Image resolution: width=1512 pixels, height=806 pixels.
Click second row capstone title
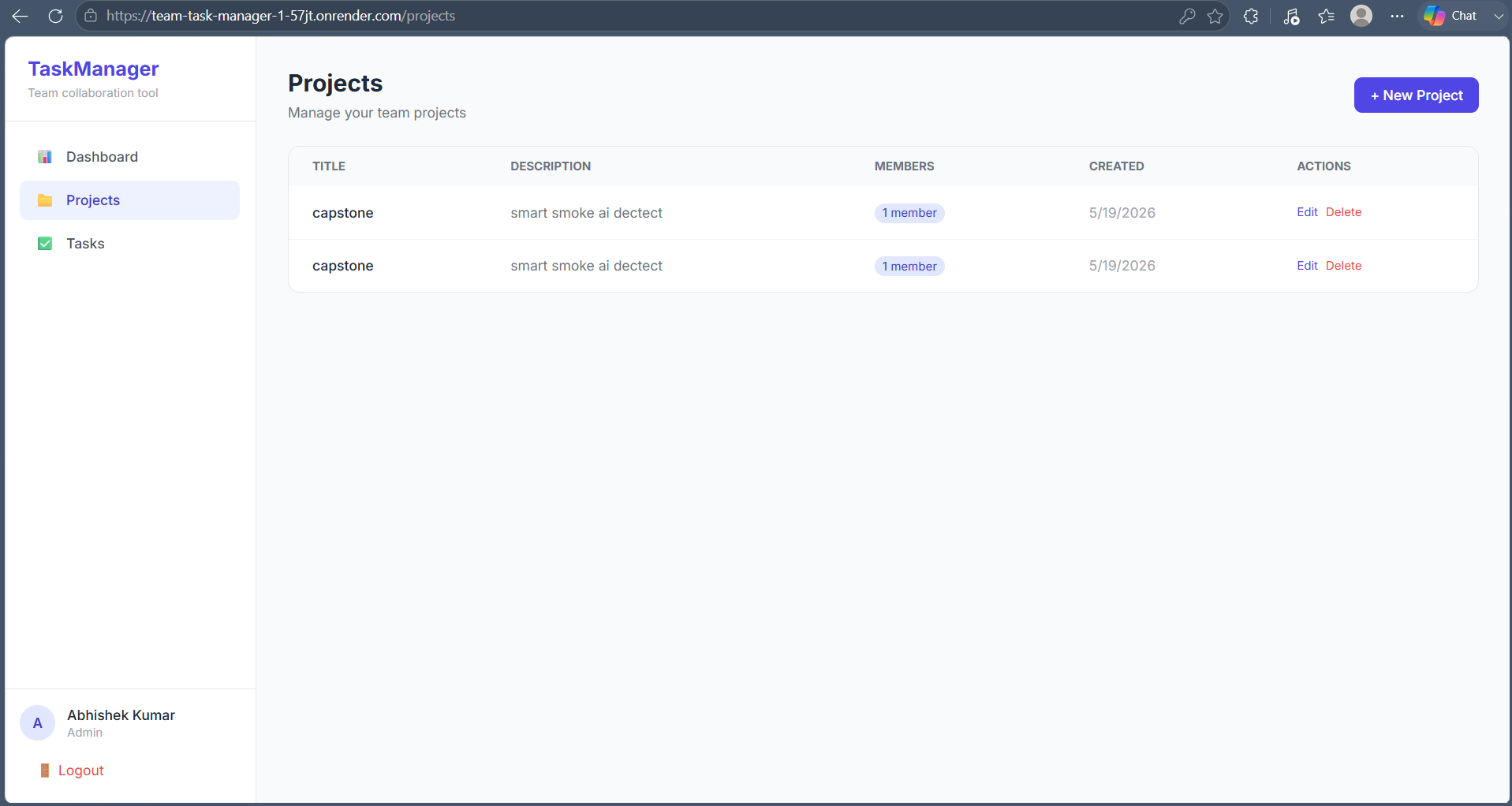coord(343,266)
